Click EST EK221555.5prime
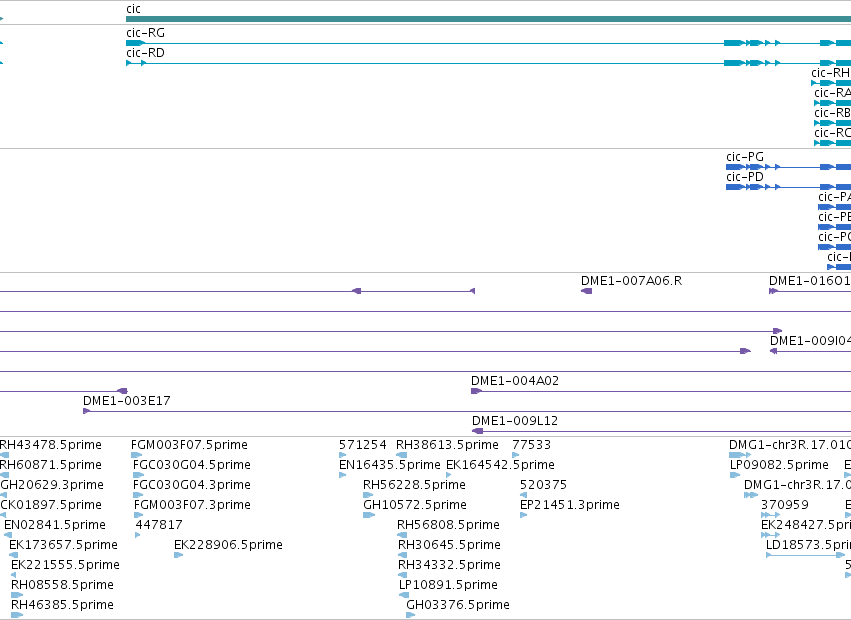The image size is (851, 620). (65, 565)
